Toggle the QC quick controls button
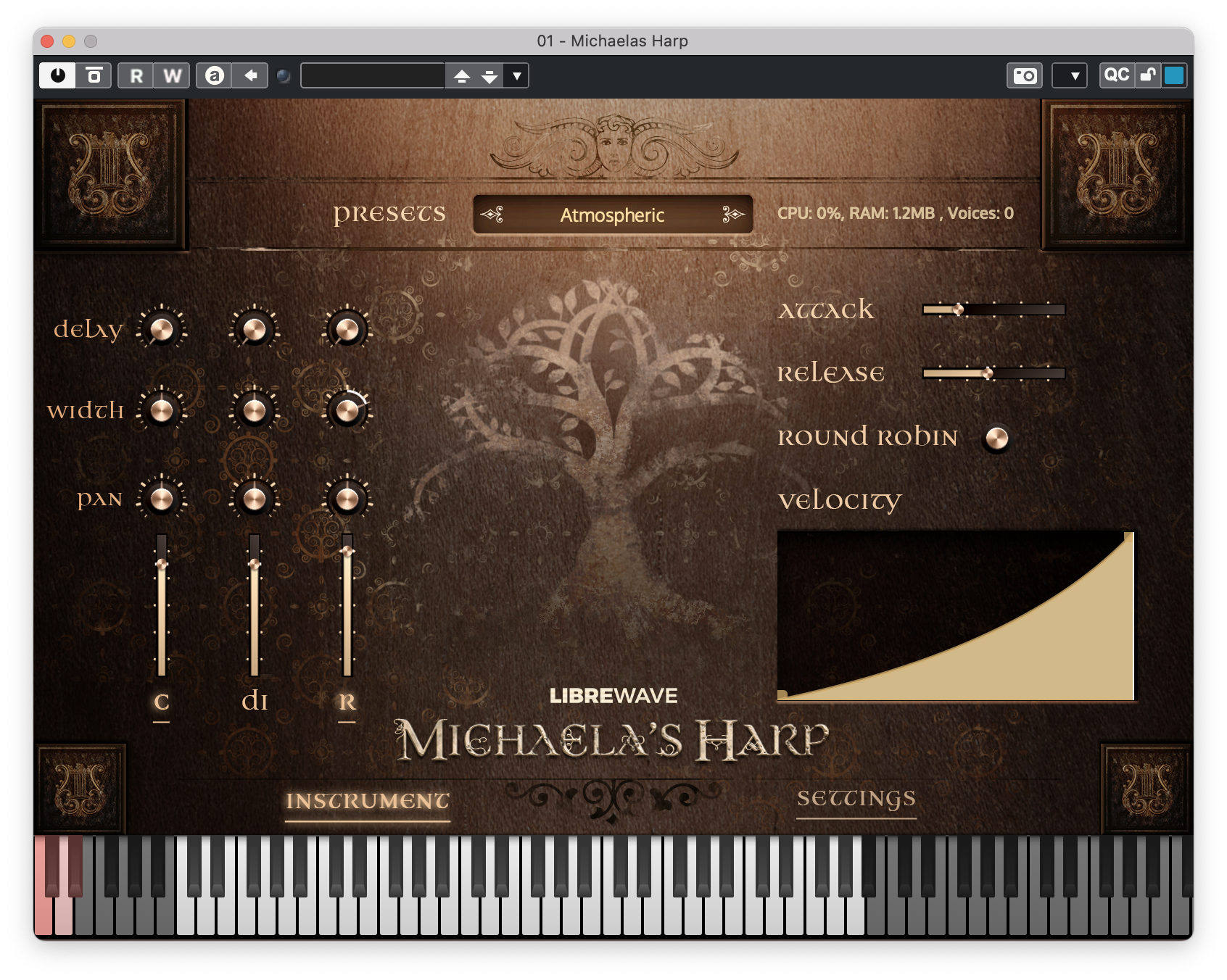The image size is (1227, 980). tap(1117, 75)
